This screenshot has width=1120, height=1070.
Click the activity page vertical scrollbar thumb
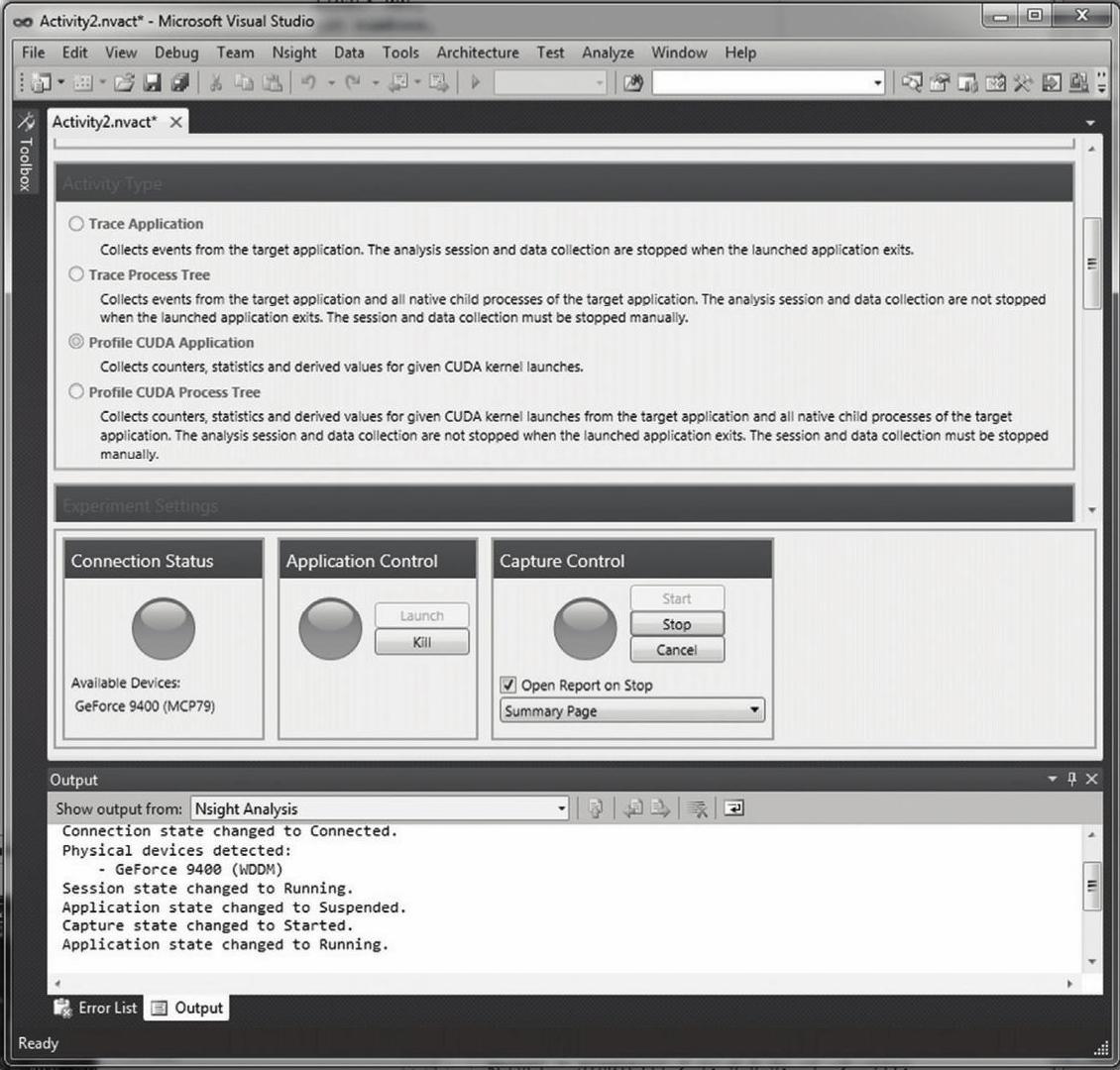click(1091, 264)
